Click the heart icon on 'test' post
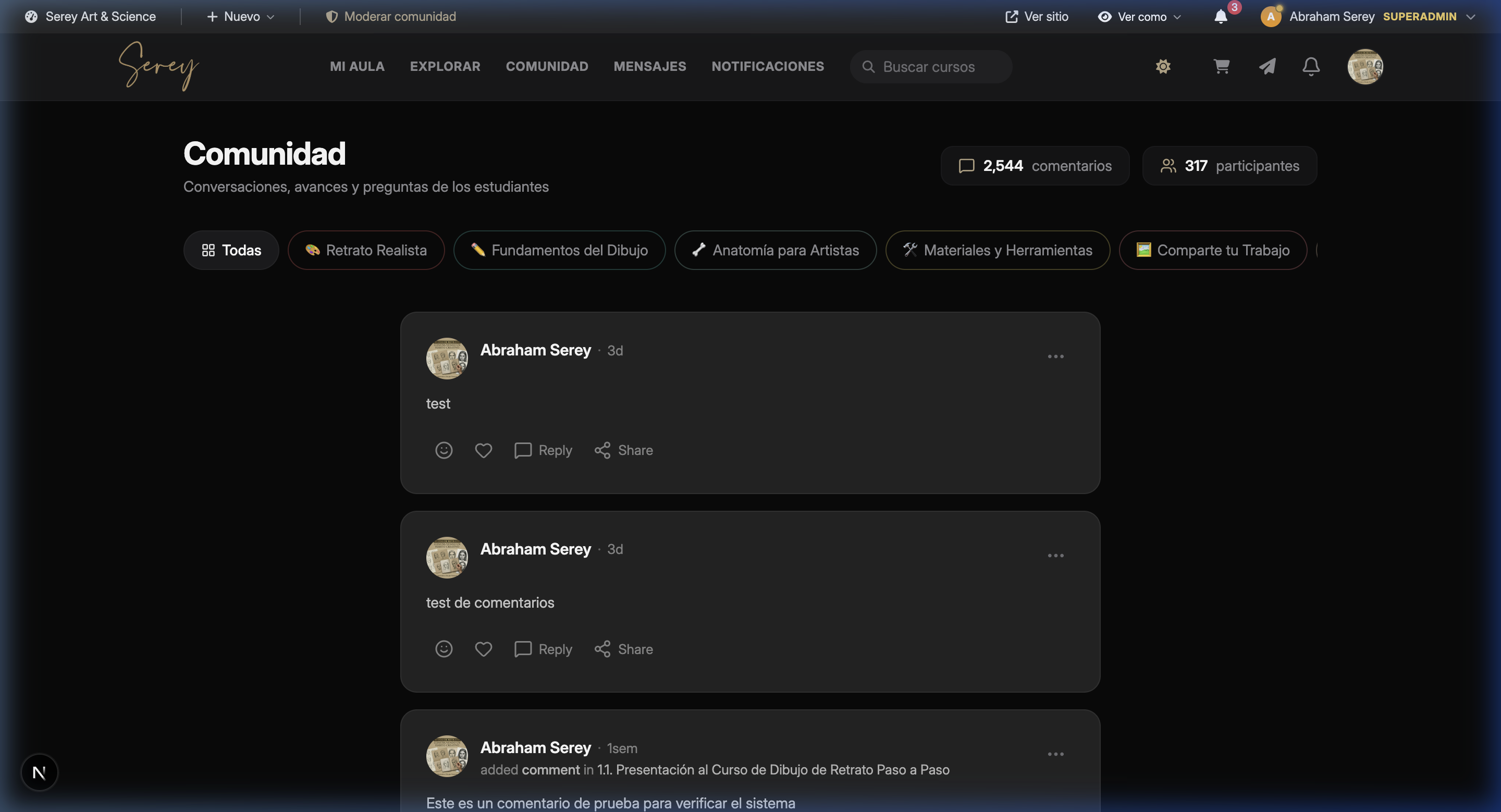 483,450
